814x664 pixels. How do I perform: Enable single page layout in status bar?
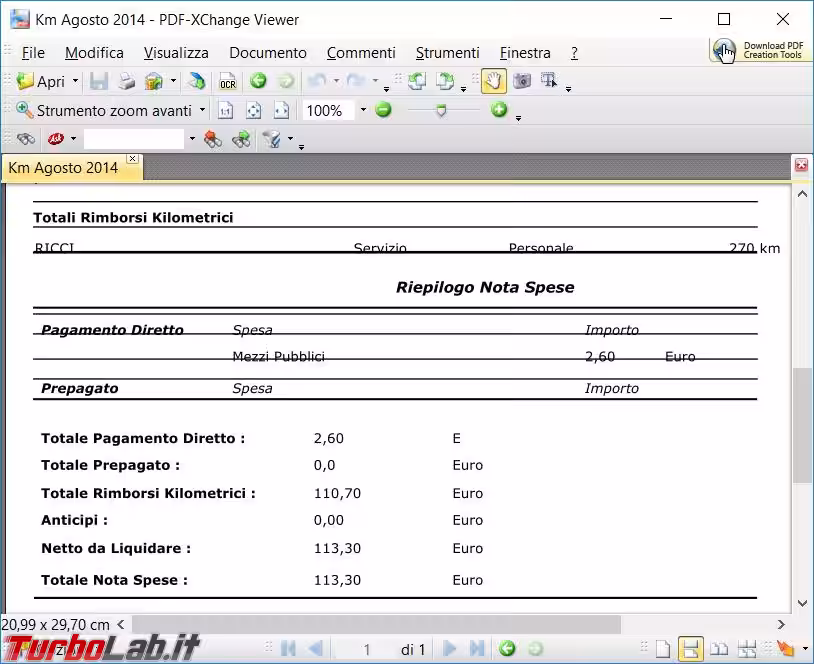click(662, 649)
